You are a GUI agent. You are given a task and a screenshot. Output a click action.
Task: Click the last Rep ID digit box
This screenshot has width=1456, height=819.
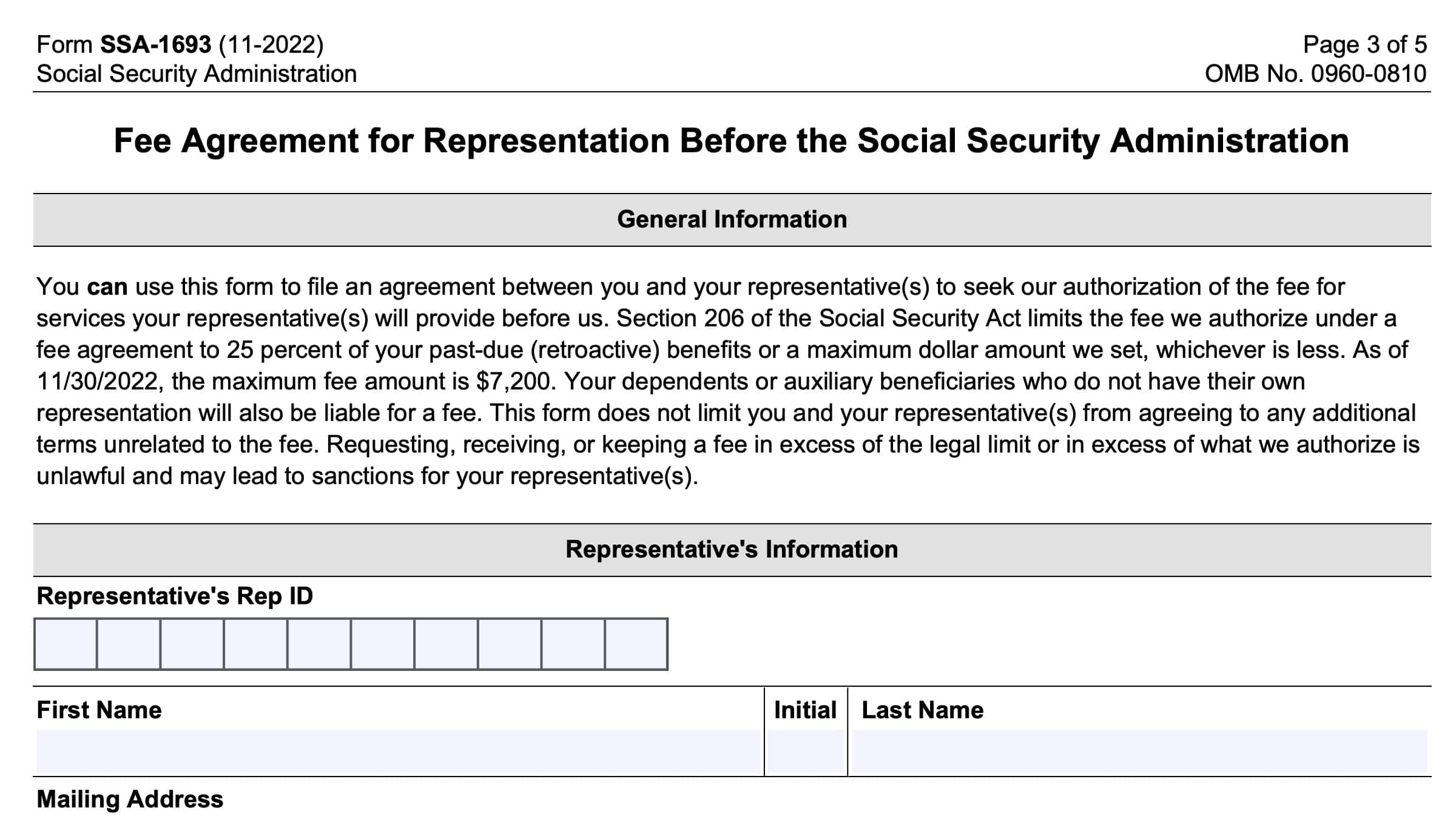pyautogui.click(x=636, y=644)
